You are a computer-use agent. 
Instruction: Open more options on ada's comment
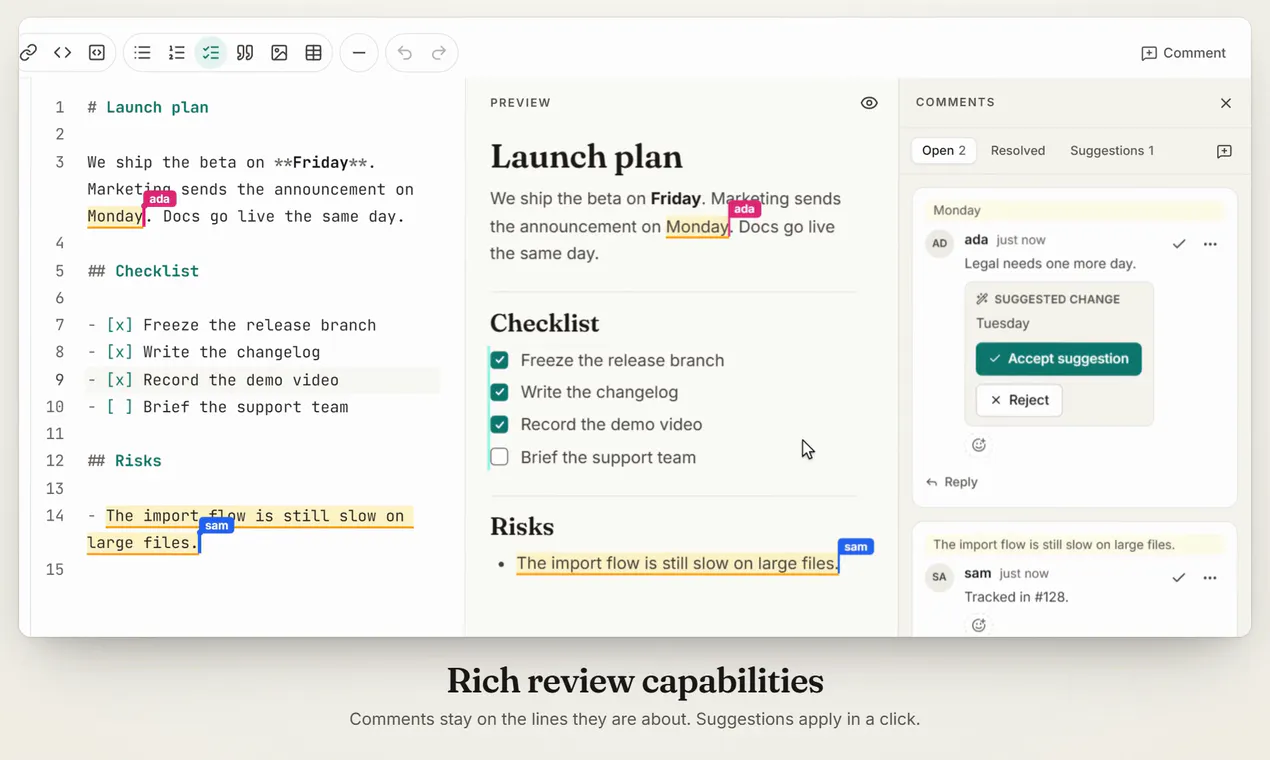1211,244
